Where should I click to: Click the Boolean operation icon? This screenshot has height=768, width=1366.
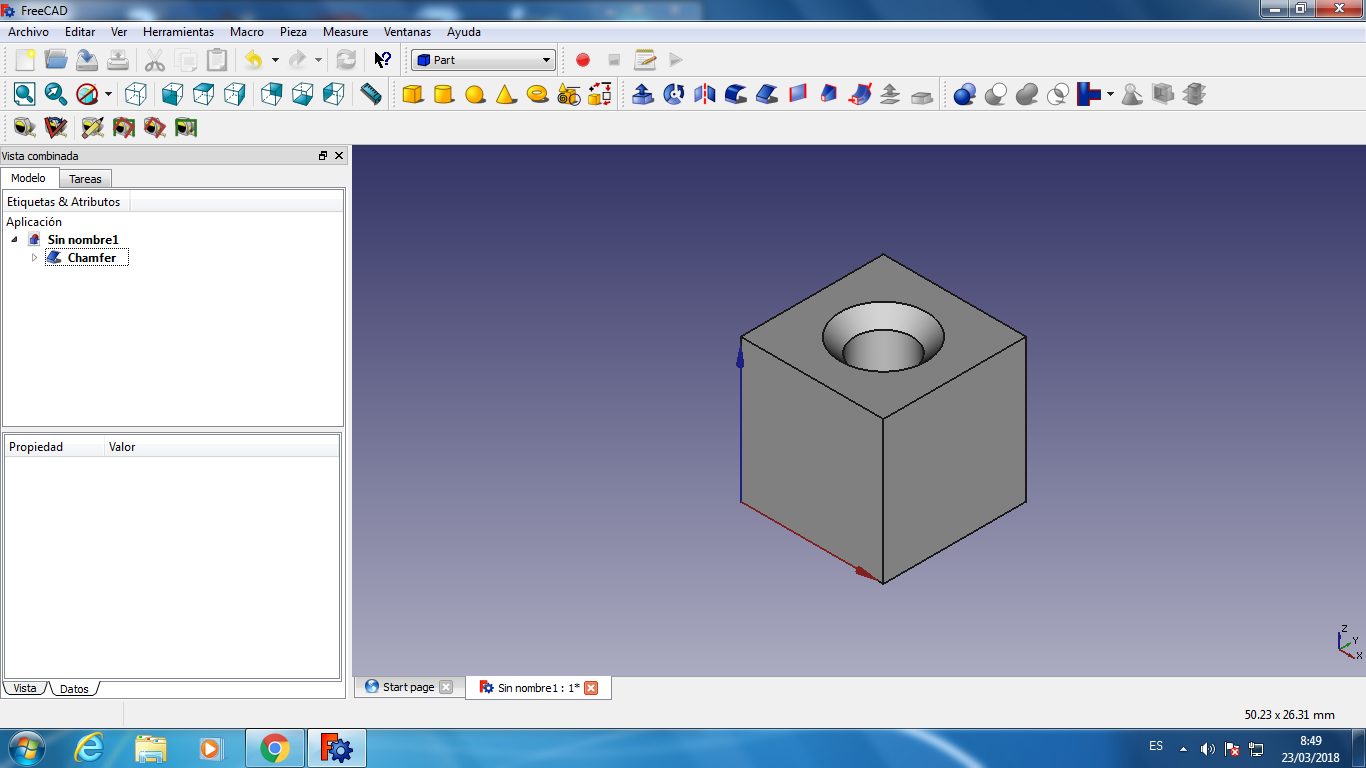tap(965, 95)
